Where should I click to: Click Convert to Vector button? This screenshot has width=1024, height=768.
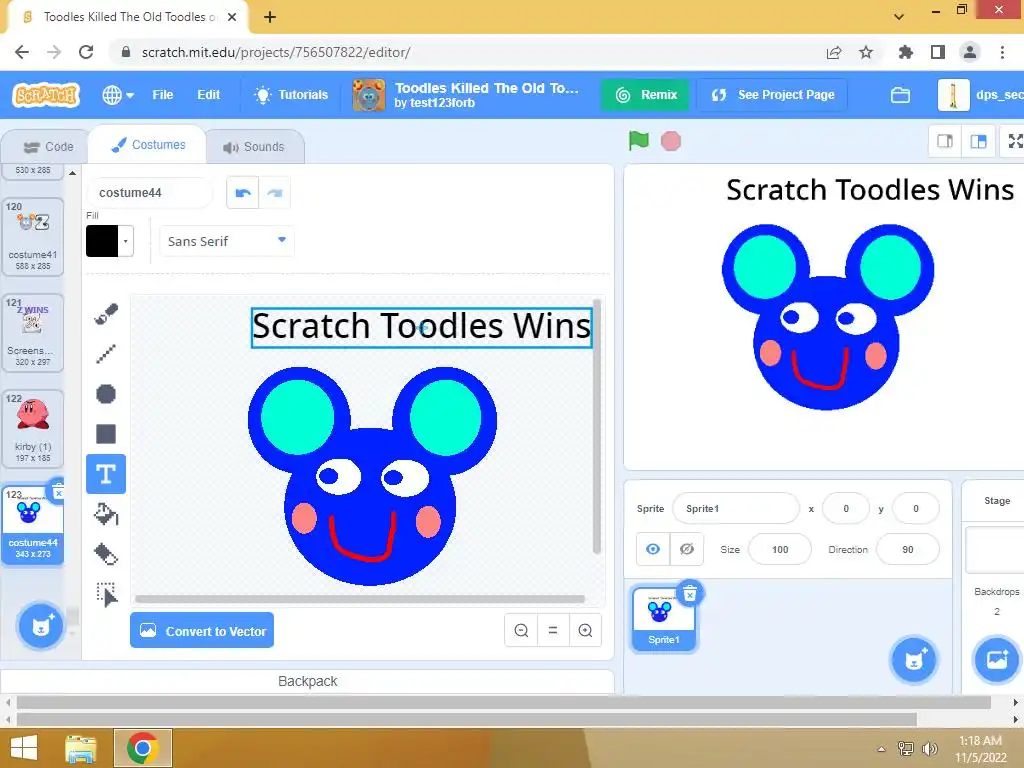202,630
